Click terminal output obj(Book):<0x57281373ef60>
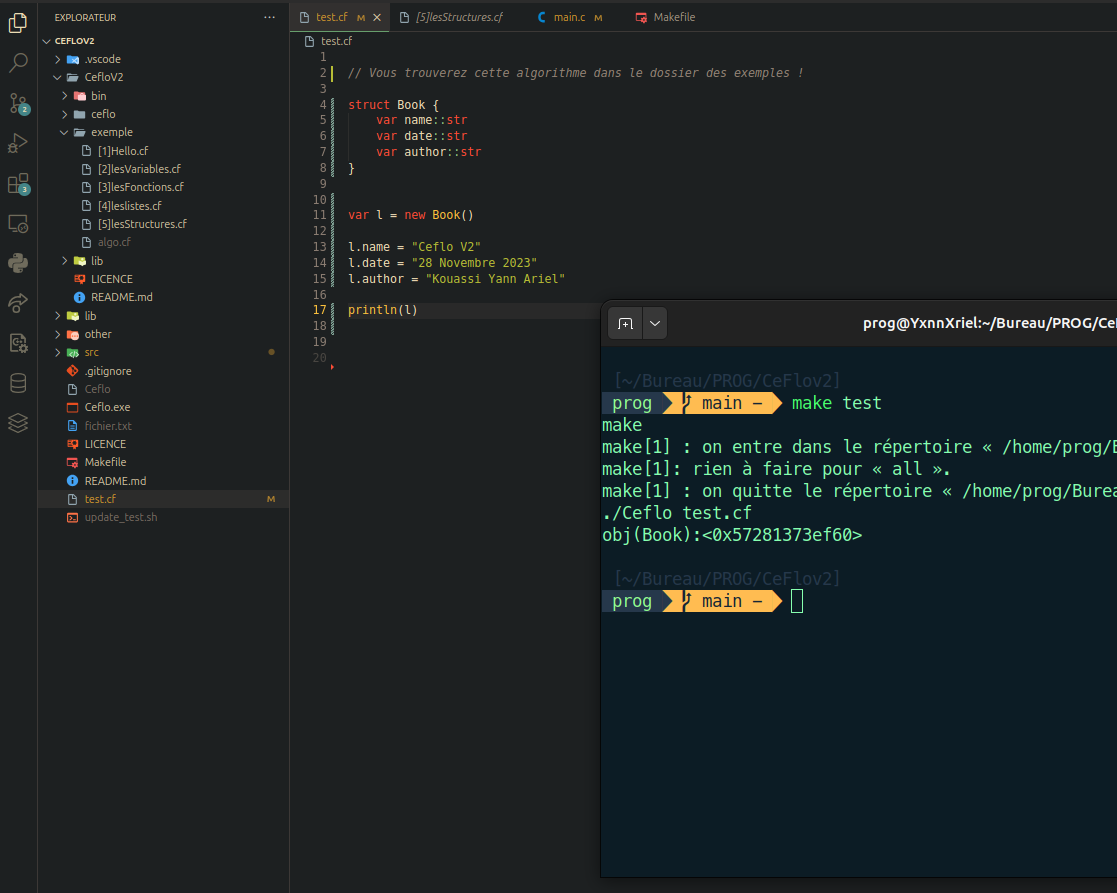1117x893 pixels. pos(732,535)
